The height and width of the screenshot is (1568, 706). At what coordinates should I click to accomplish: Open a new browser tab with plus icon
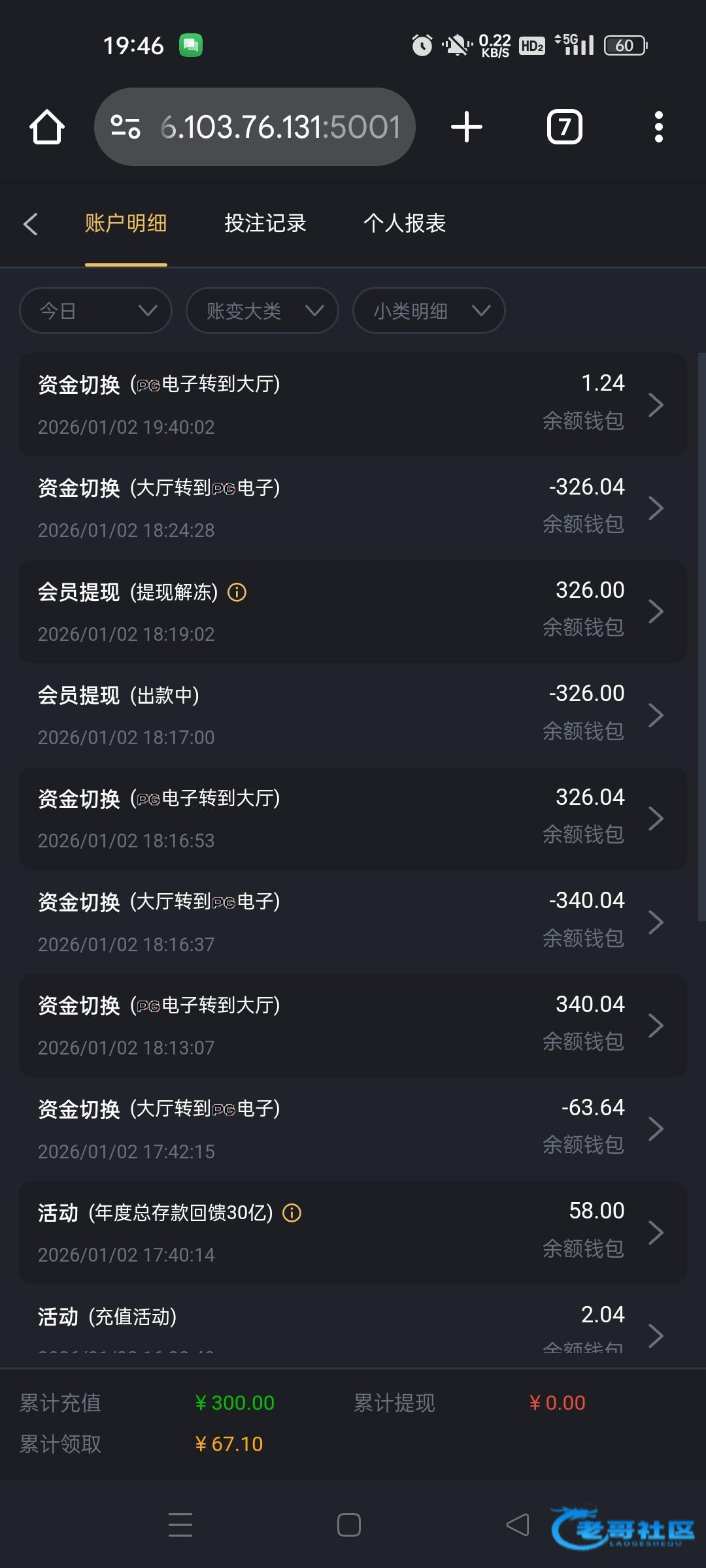pos(466,127)
